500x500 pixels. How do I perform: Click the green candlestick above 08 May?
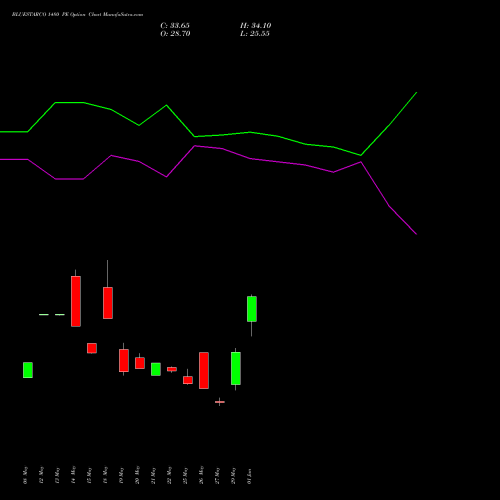[28, 370]
